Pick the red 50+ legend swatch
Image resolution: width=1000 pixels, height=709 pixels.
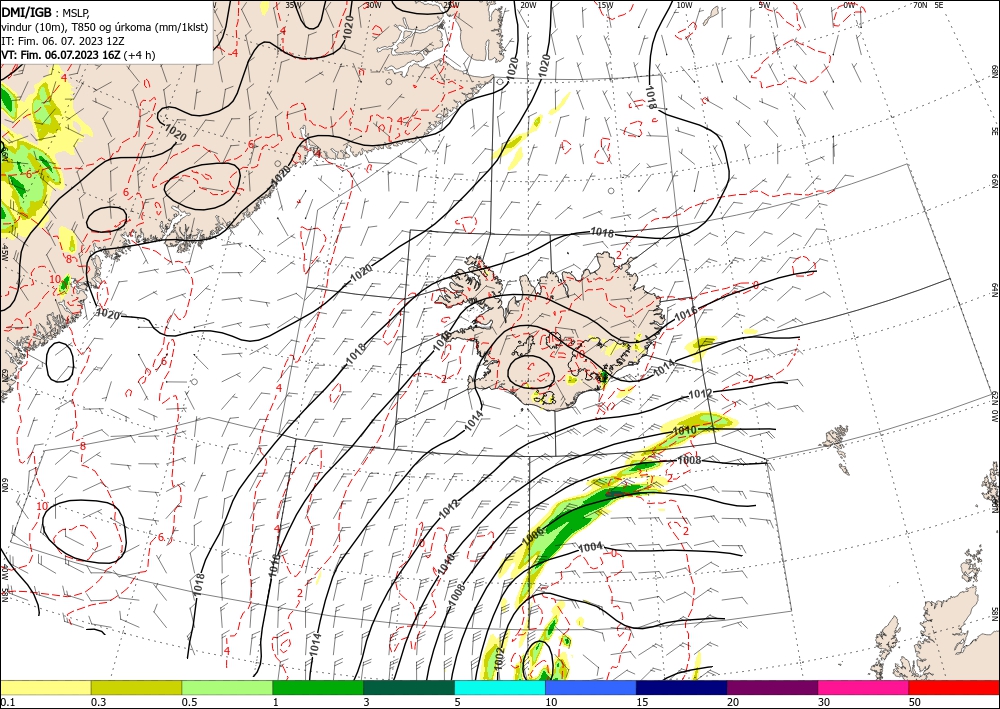click(954, 687)
